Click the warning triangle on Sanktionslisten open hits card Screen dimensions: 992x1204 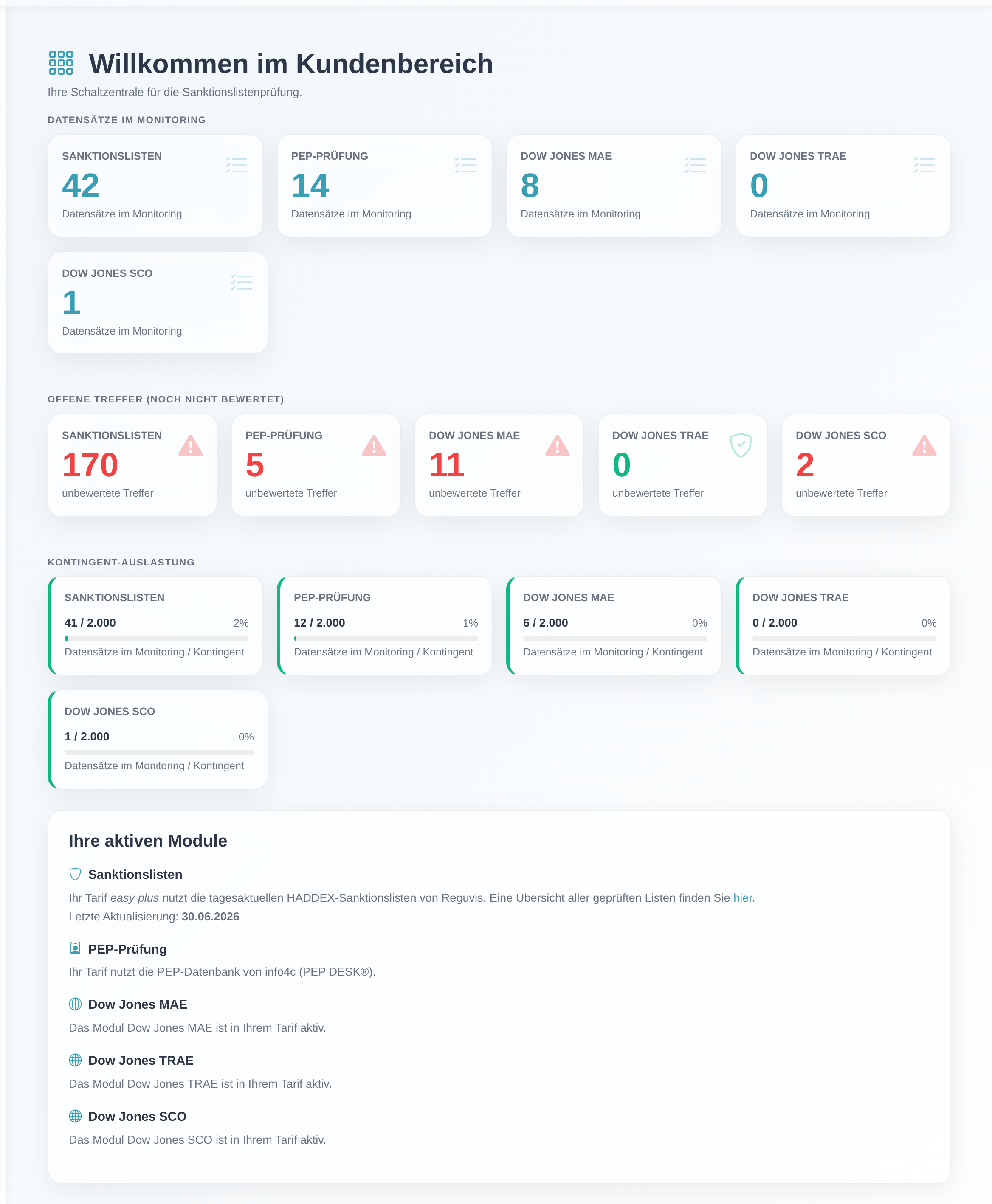coord(190,445)
